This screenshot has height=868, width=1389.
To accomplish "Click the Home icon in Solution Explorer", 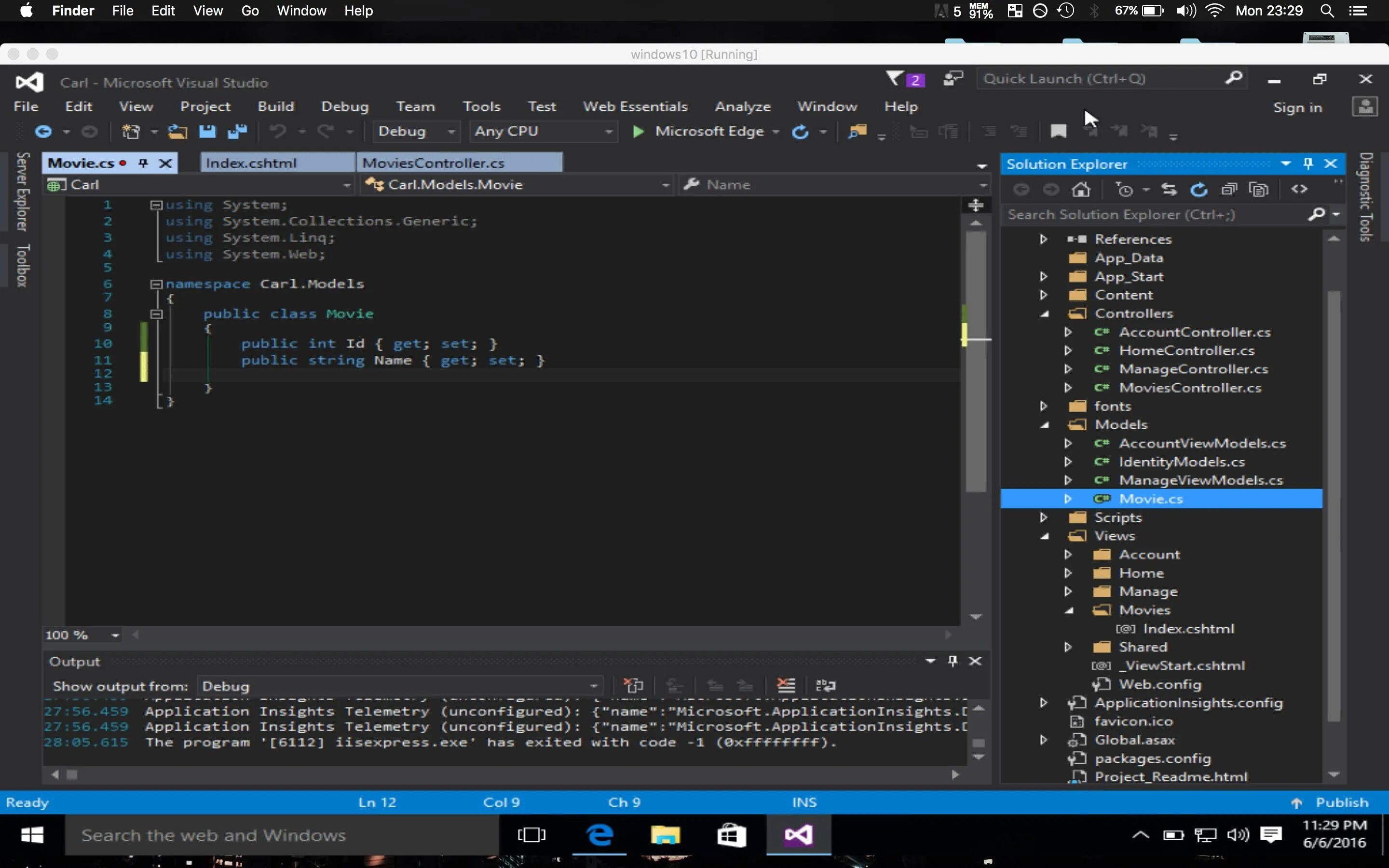I will tap(1081, 190).
